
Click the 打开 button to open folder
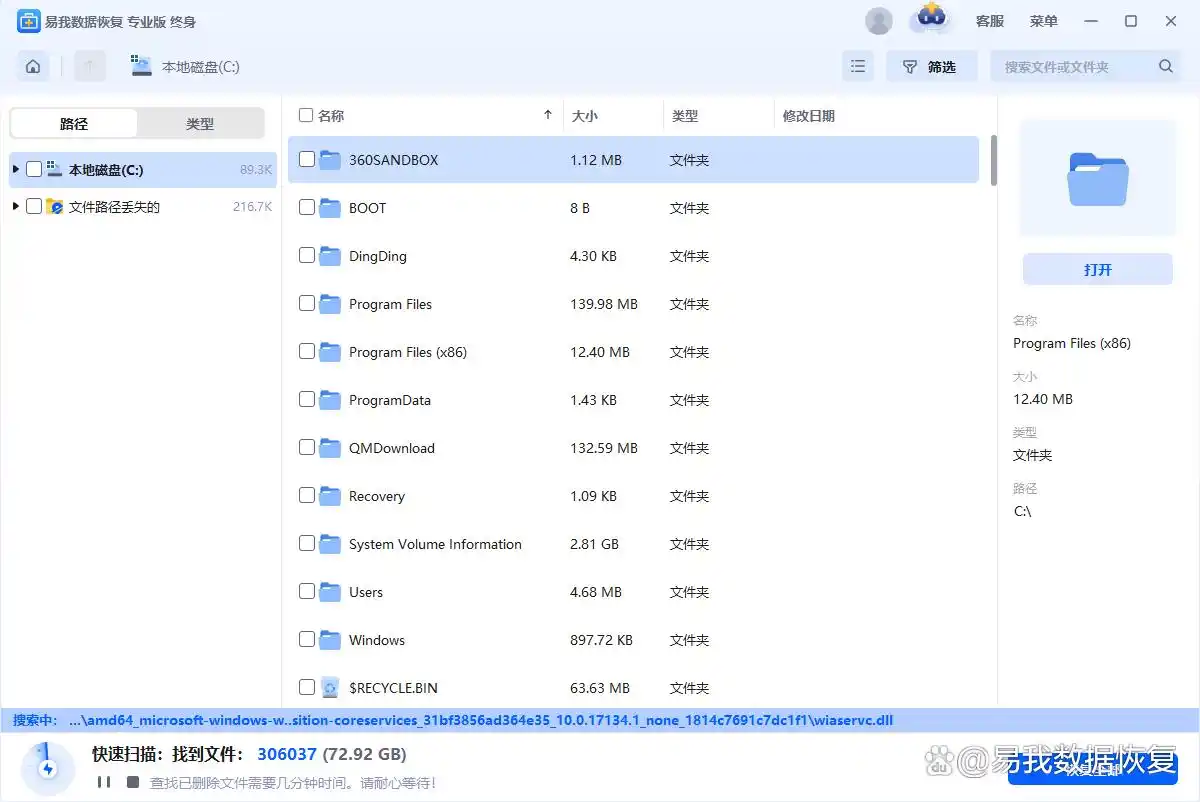pos(1097,269)
